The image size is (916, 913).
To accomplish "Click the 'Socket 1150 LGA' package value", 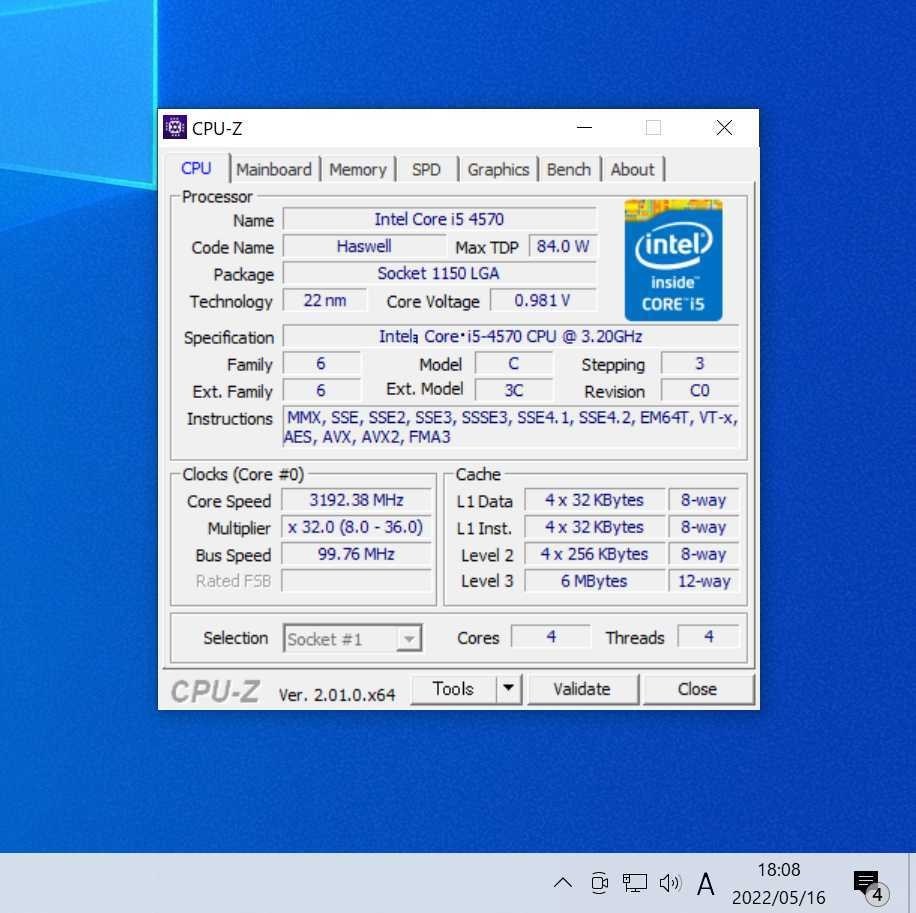I will click(x=439, y=273).
